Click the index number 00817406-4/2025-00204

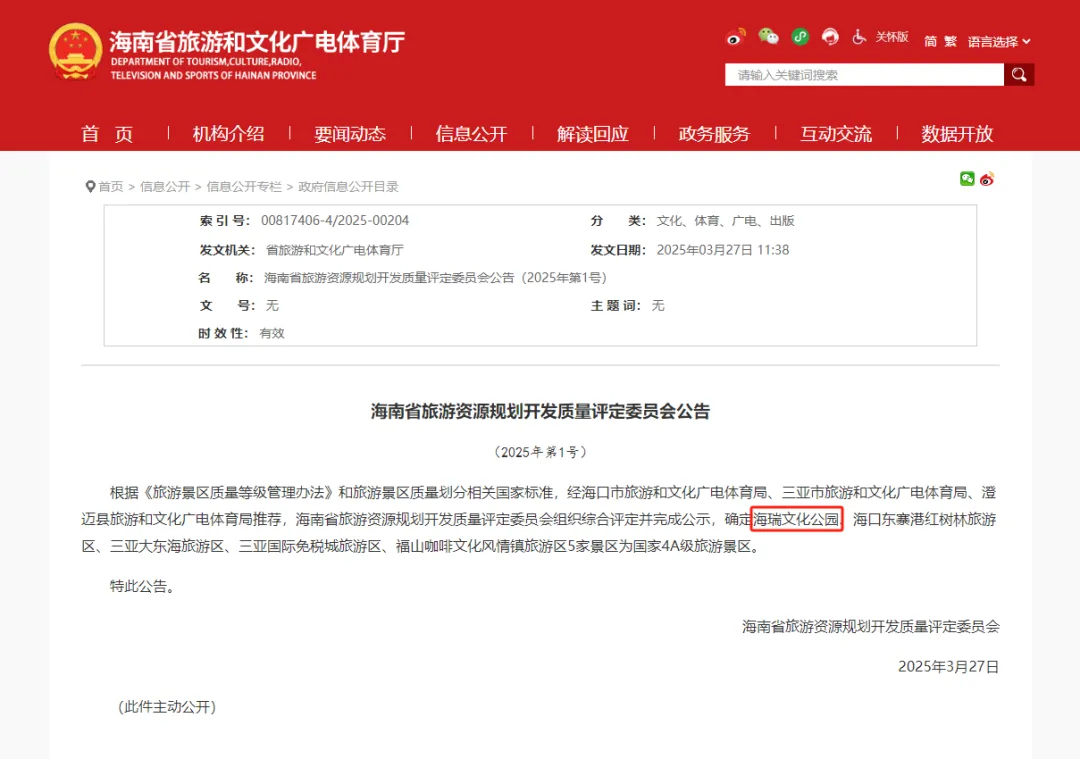pyautogui.click(x=335, y=220)
